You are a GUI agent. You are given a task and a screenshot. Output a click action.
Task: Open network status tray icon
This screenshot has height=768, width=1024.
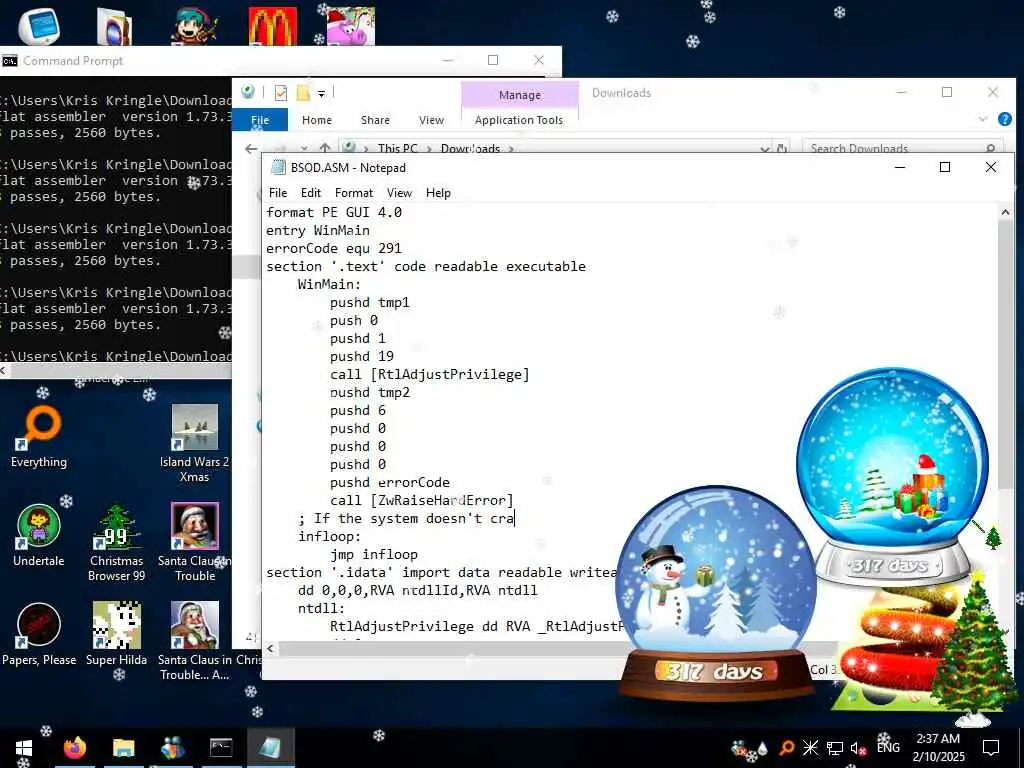835,748
